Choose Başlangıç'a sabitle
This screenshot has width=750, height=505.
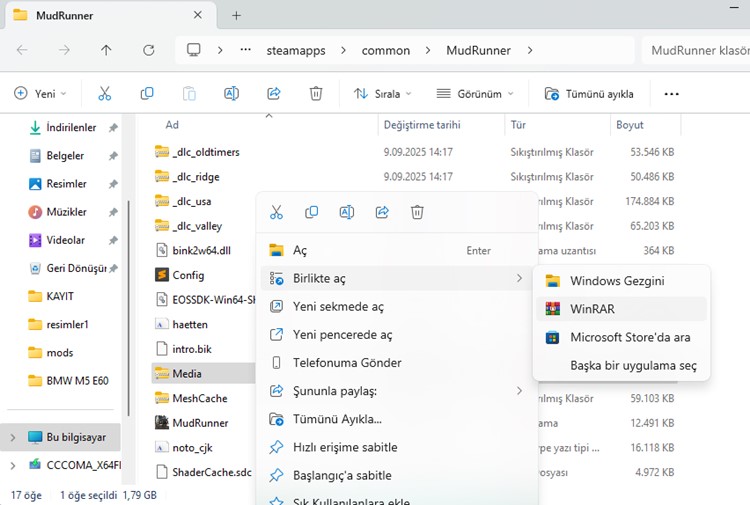(x=397, y=475)
